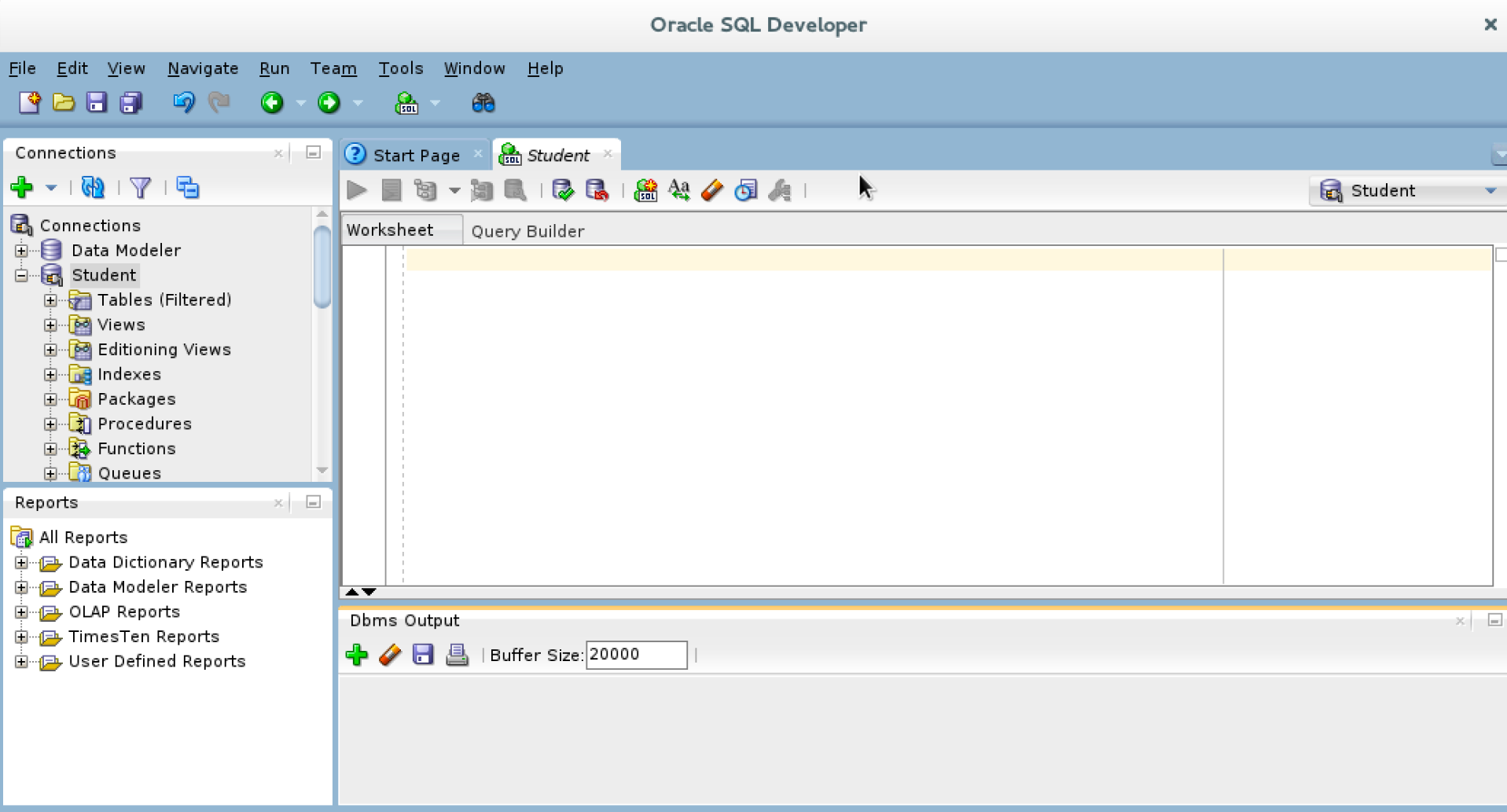Click the Find binoculars icon in main toolbar

point(483,103)
